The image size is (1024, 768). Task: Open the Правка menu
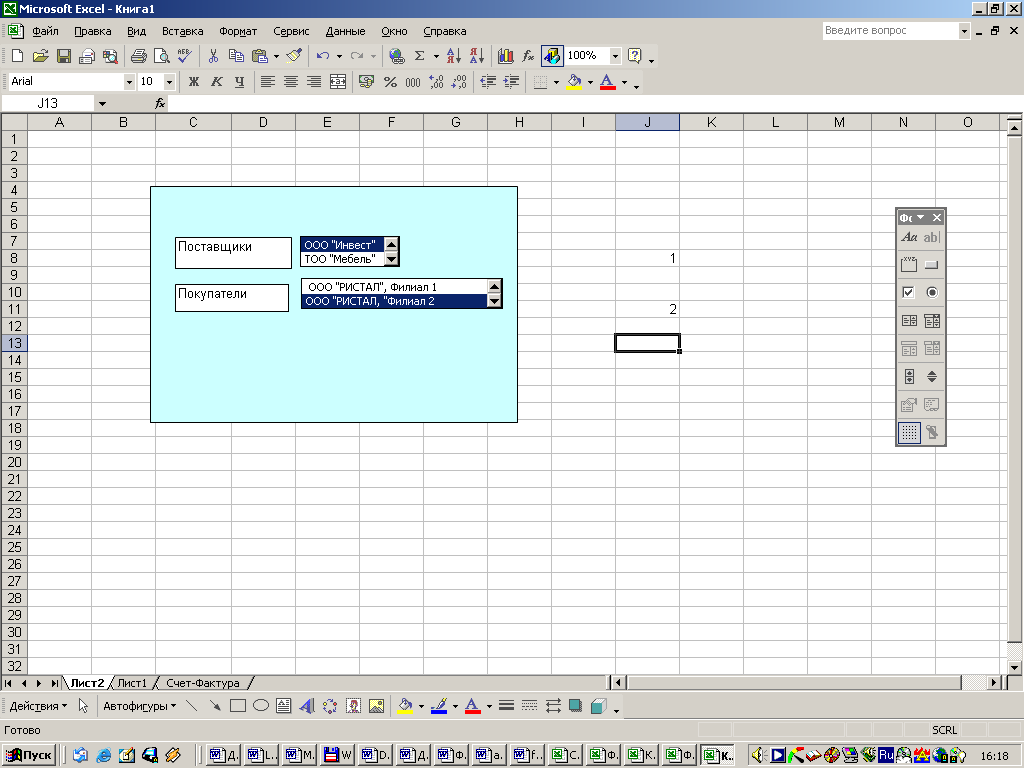tap(92, 31)
